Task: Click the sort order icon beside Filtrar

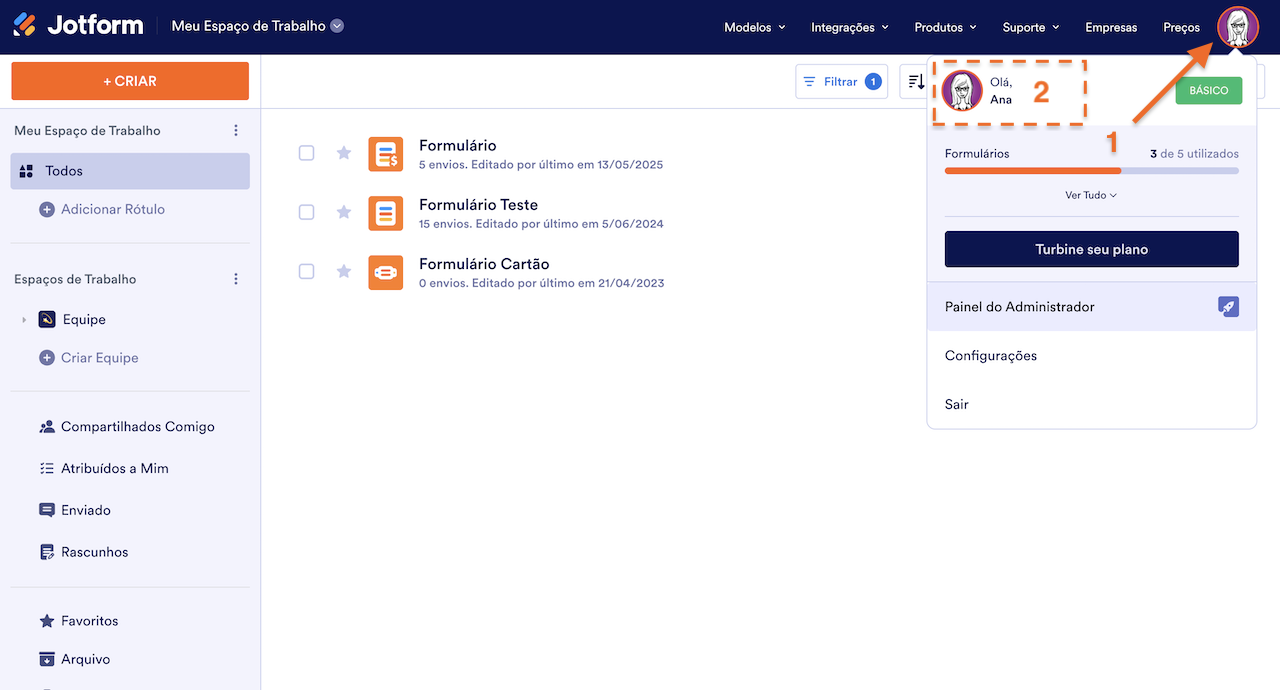Action: 916,80
